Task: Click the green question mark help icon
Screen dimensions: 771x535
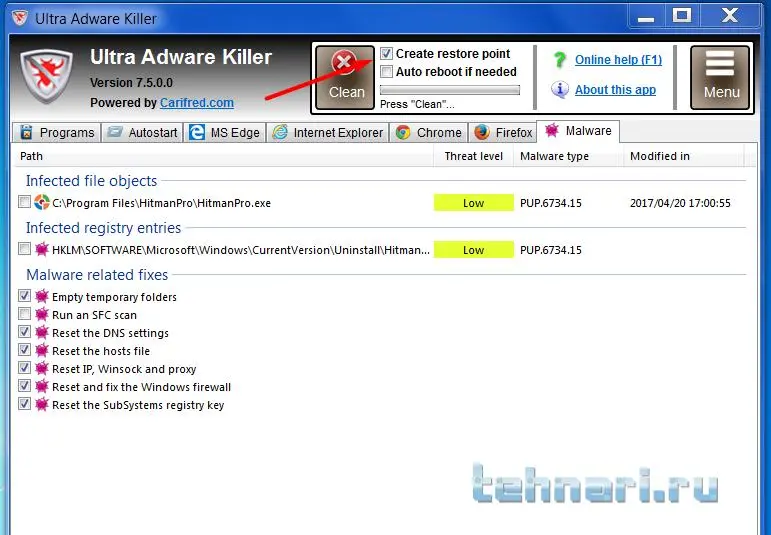Action: point(560,59)
